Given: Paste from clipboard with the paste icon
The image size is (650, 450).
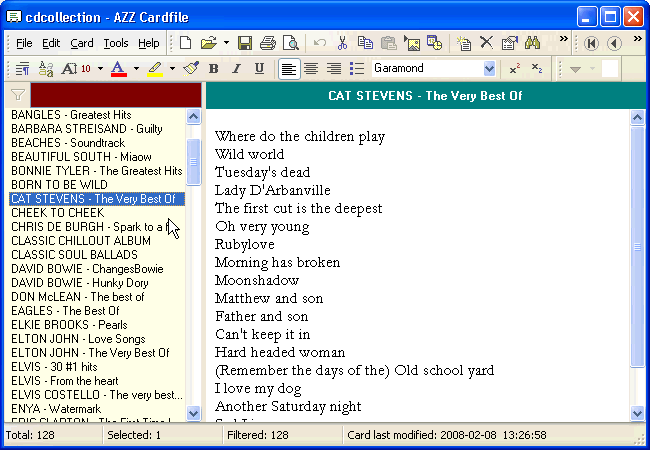Looking at the screenshot, I should pyautogui.click(x=388, y=43).
